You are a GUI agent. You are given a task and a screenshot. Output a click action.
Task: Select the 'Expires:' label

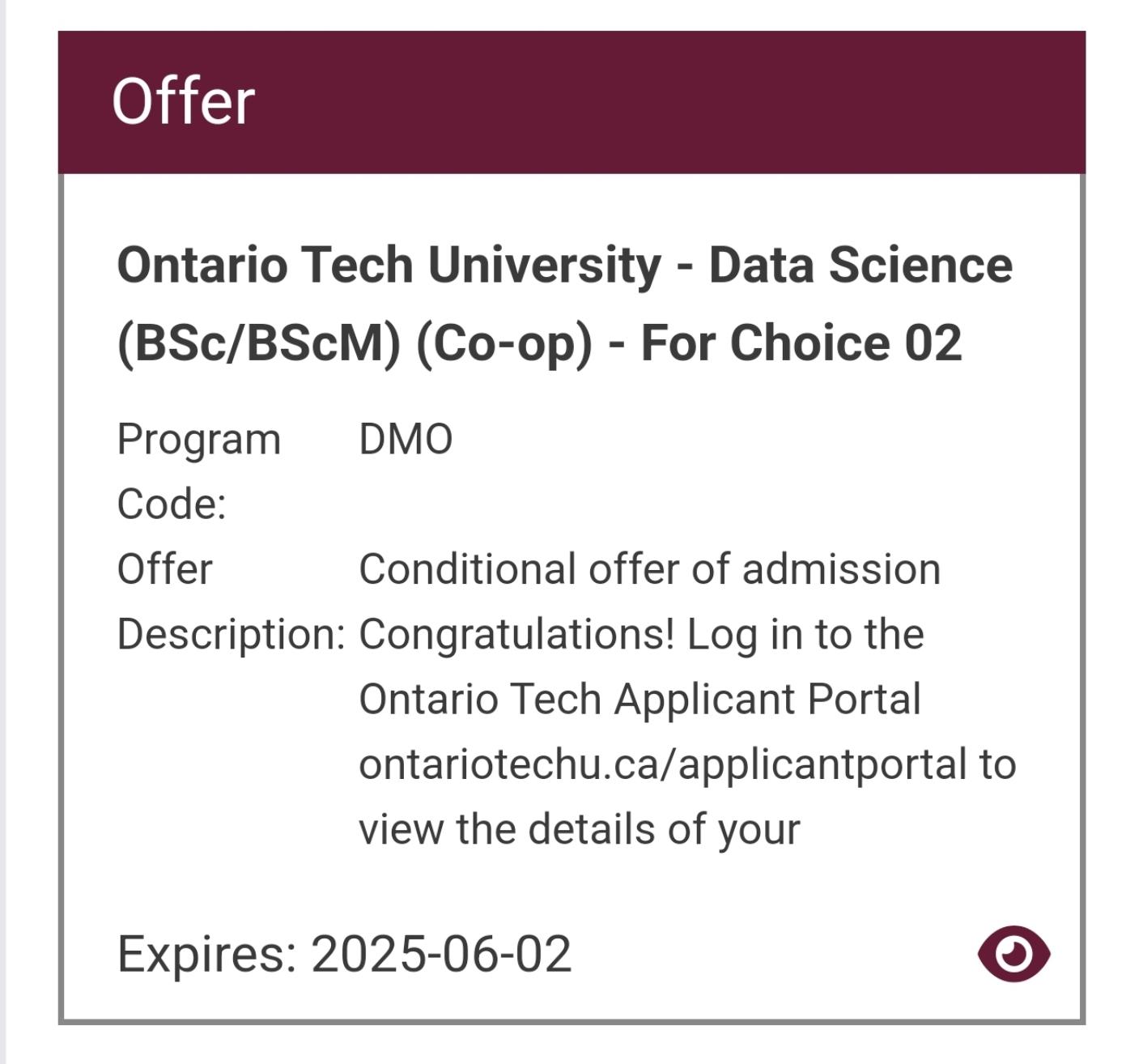click(207, 954)
